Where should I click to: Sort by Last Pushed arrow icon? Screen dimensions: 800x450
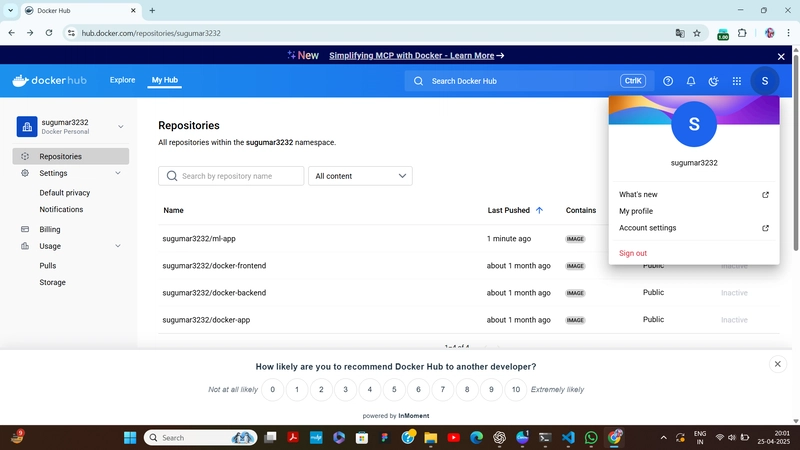point(539,210)
